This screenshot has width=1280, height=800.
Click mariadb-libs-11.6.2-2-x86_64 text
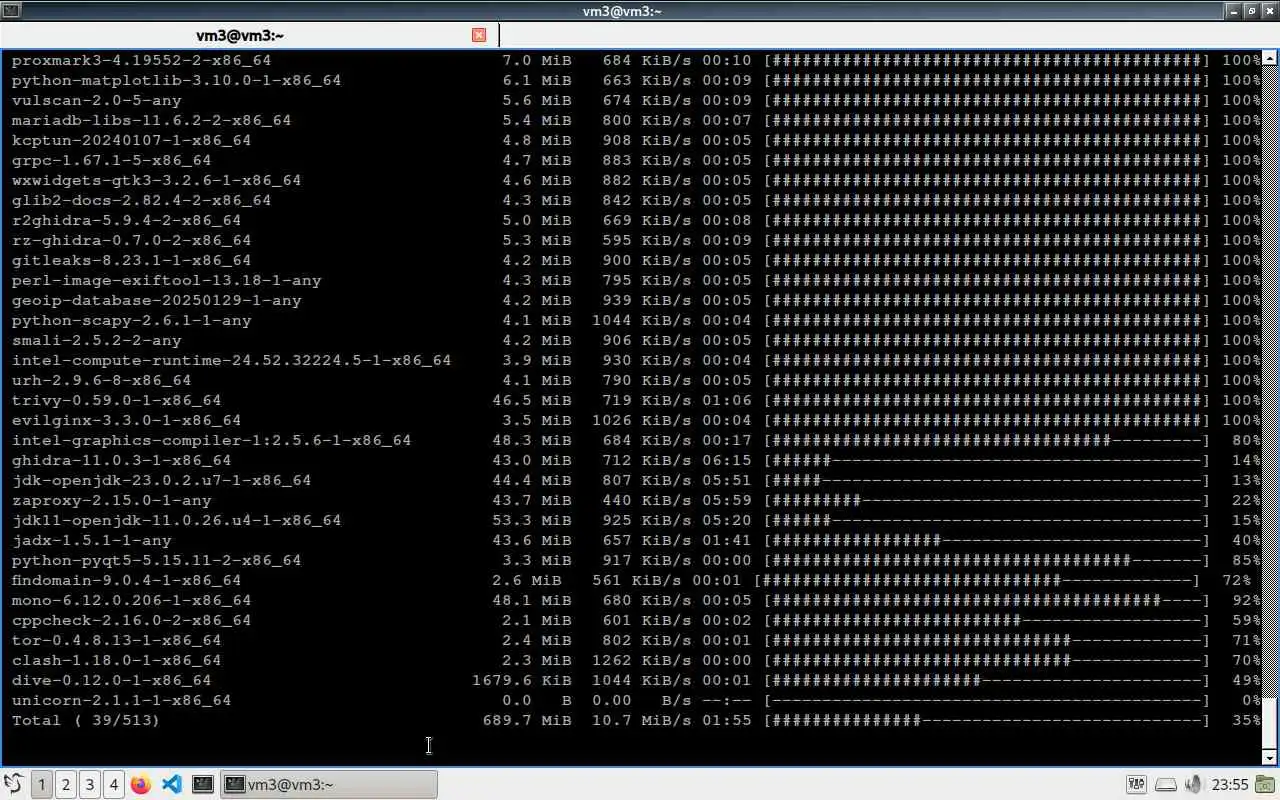click(151, 120)
